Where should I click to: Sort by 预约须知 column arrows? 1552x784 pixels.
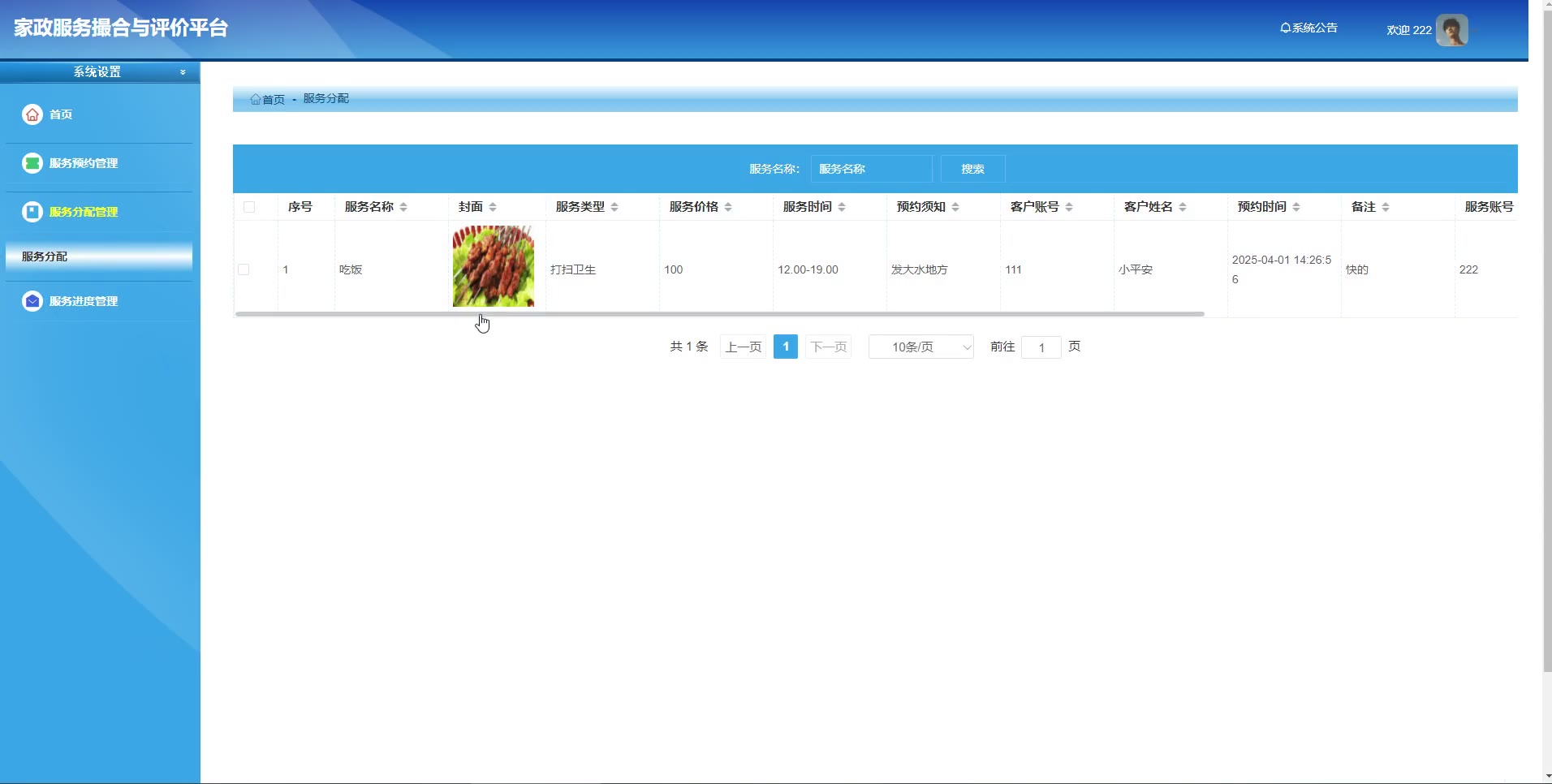click(x=955, y=207)
